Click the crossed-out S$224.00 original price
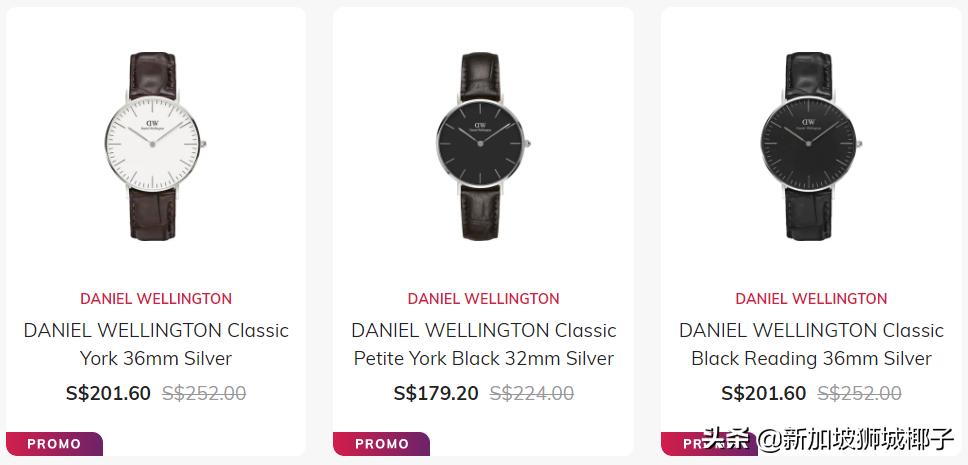968x465 pixels. tap(532, 393)
